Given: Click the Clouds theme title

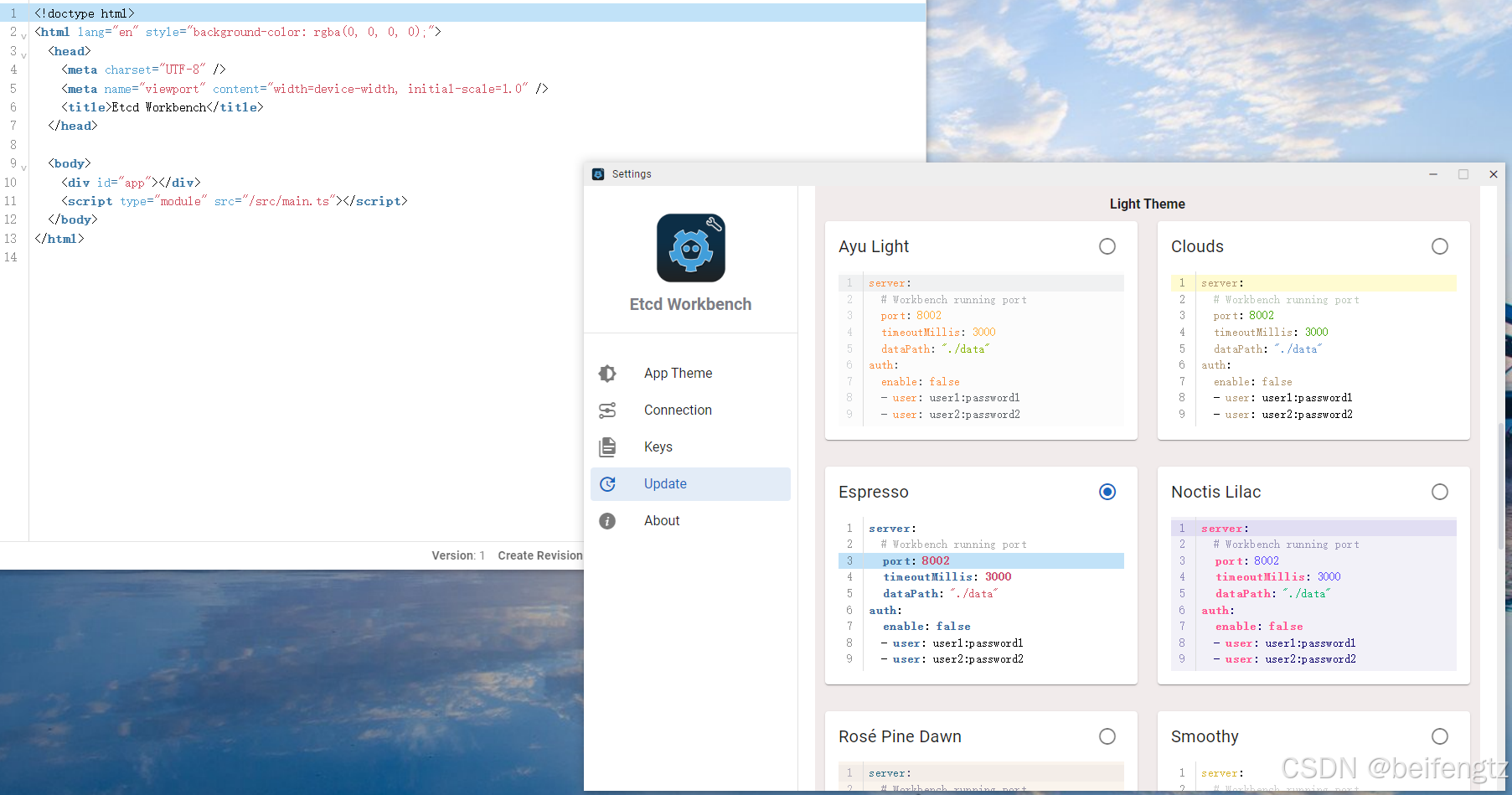Looking at the screenshot, I should pos(1197,246).
